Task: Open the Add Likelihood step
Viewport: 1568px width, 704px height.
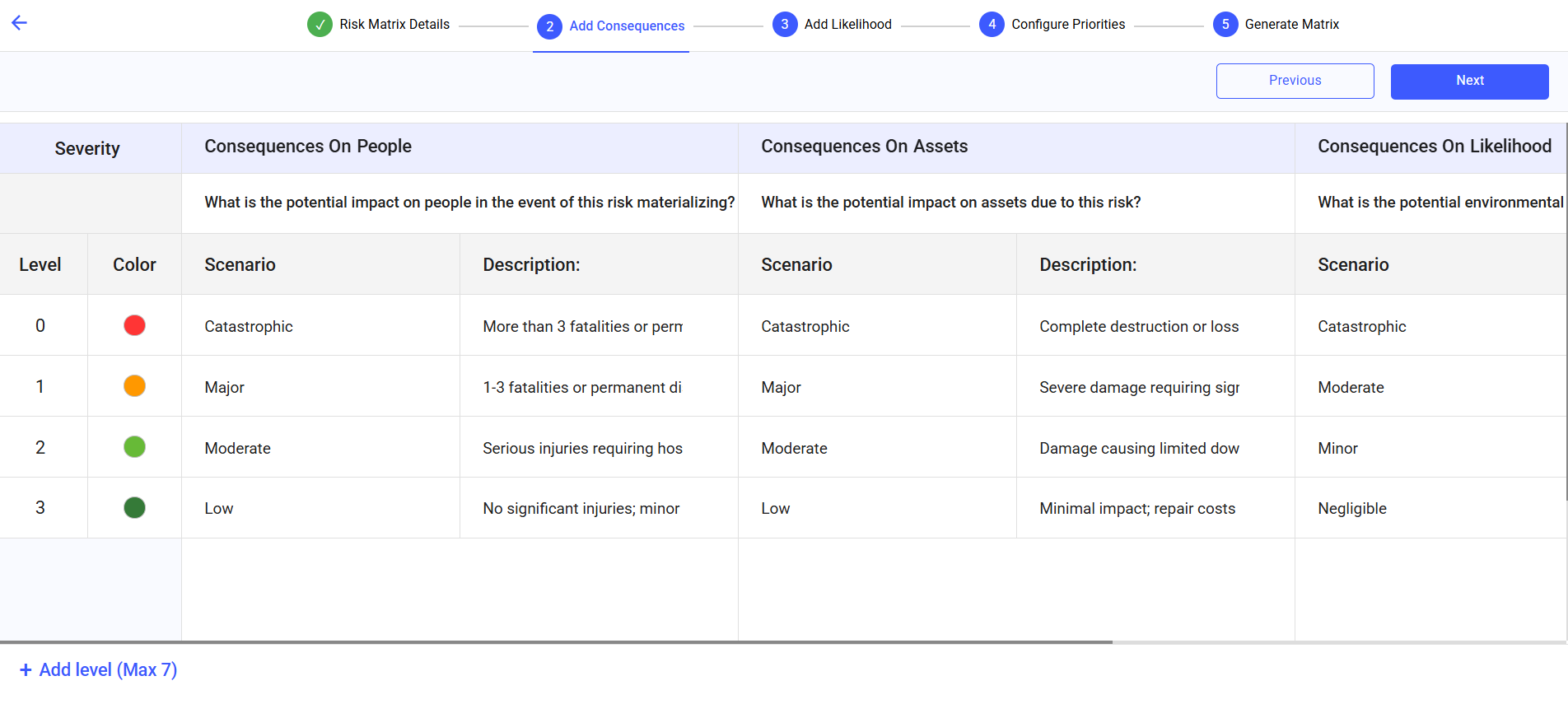Action: pyautogui.click(x=847, y=25)
